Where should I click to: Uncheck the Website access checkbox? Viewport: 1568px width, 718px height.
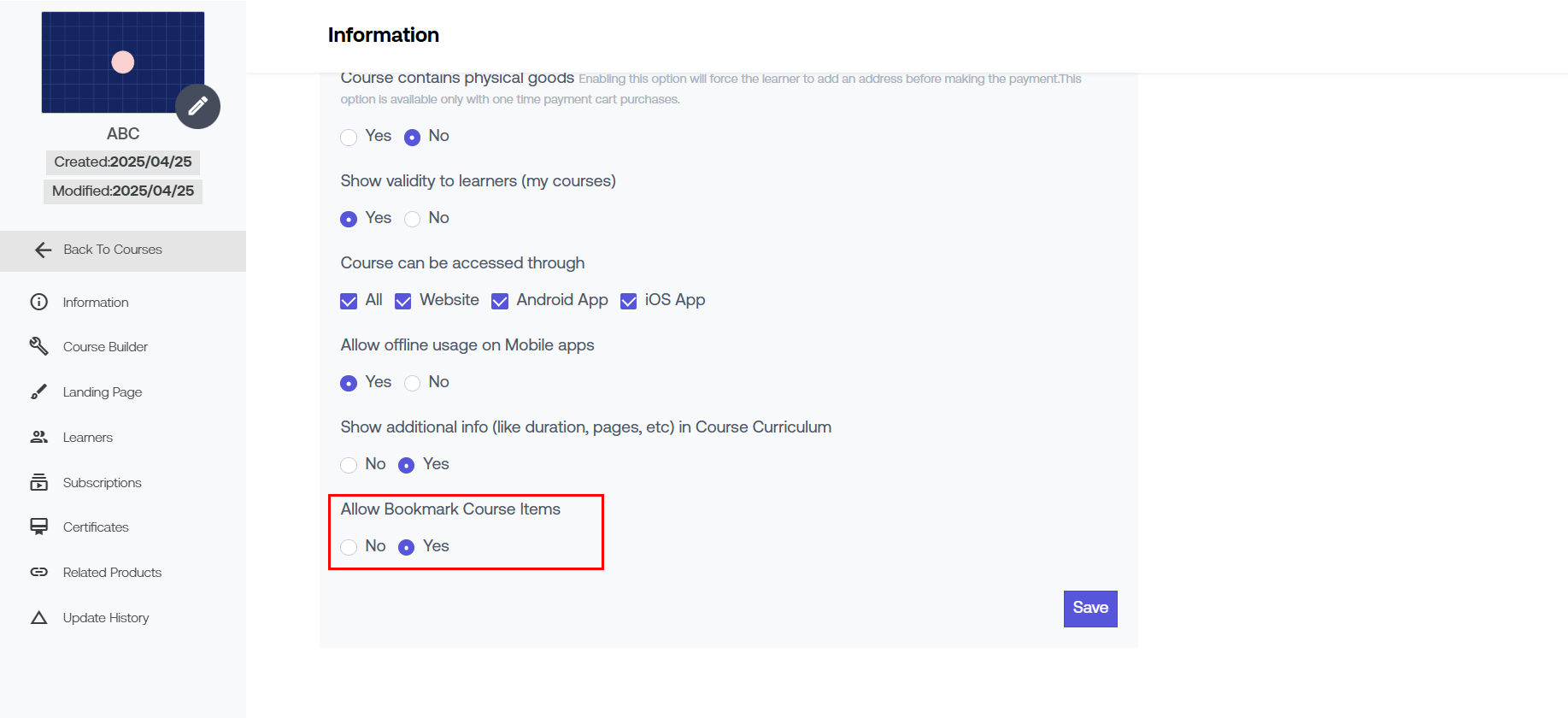(x=403, y=301)
